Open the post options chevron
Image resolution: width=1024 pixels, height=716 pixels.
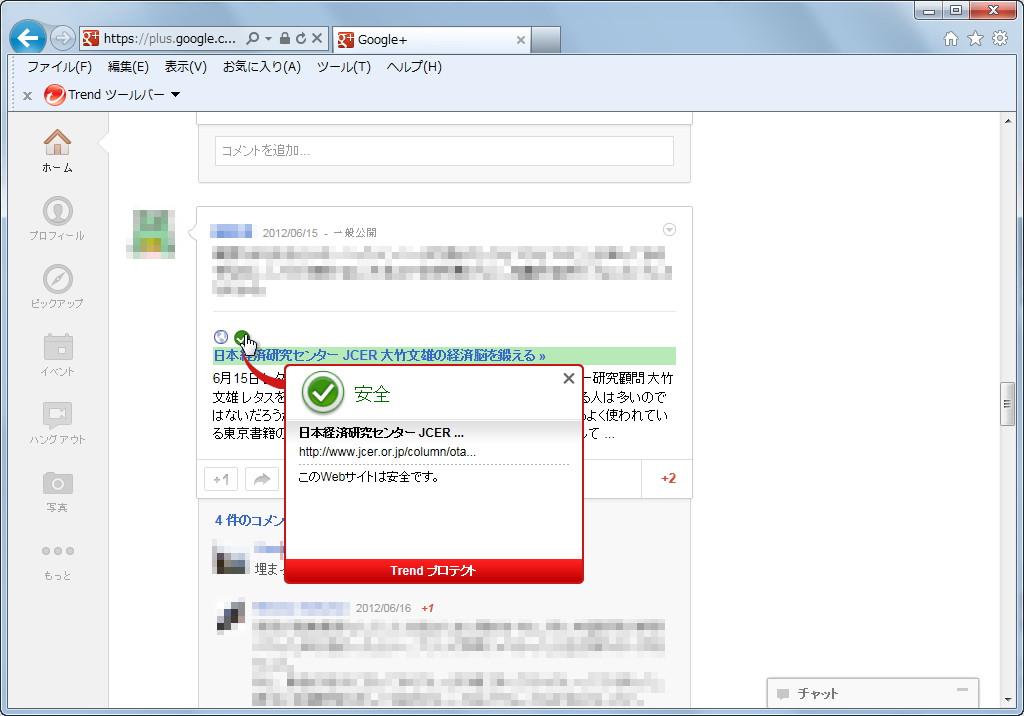[668, 229]
